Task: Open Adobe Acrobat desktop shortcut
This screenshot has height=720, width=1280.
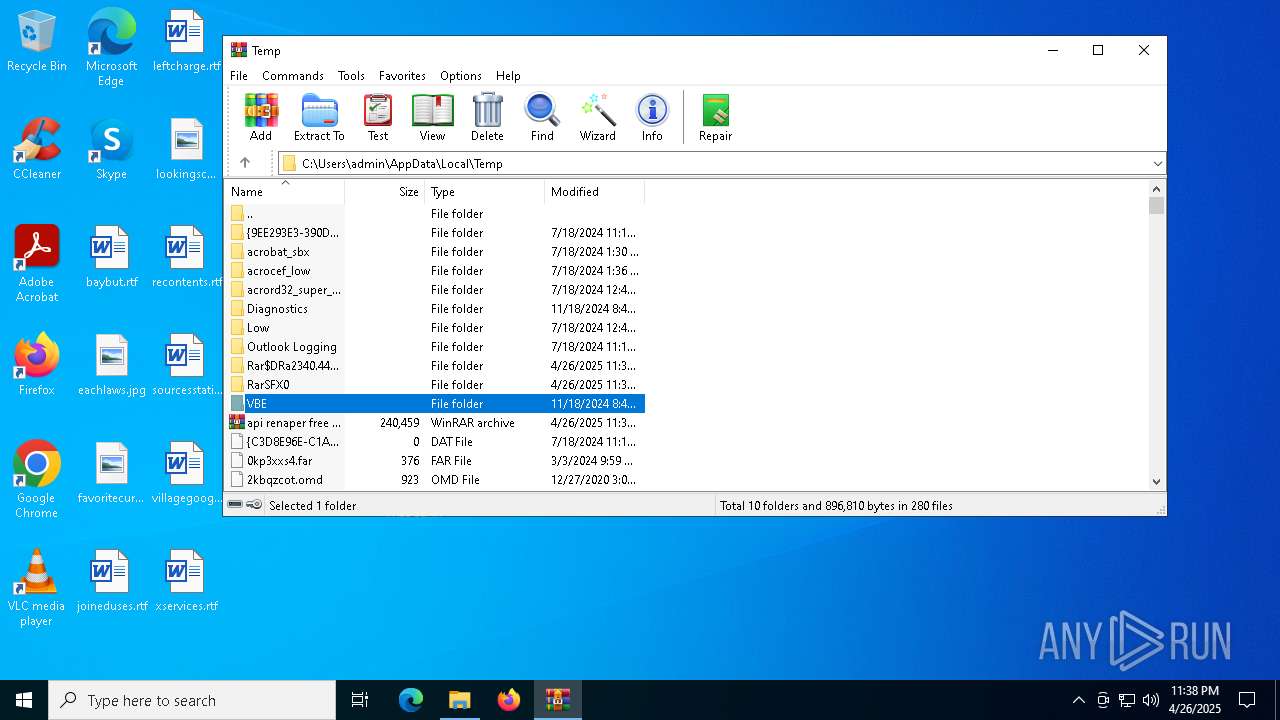Action: pos(37,264)
